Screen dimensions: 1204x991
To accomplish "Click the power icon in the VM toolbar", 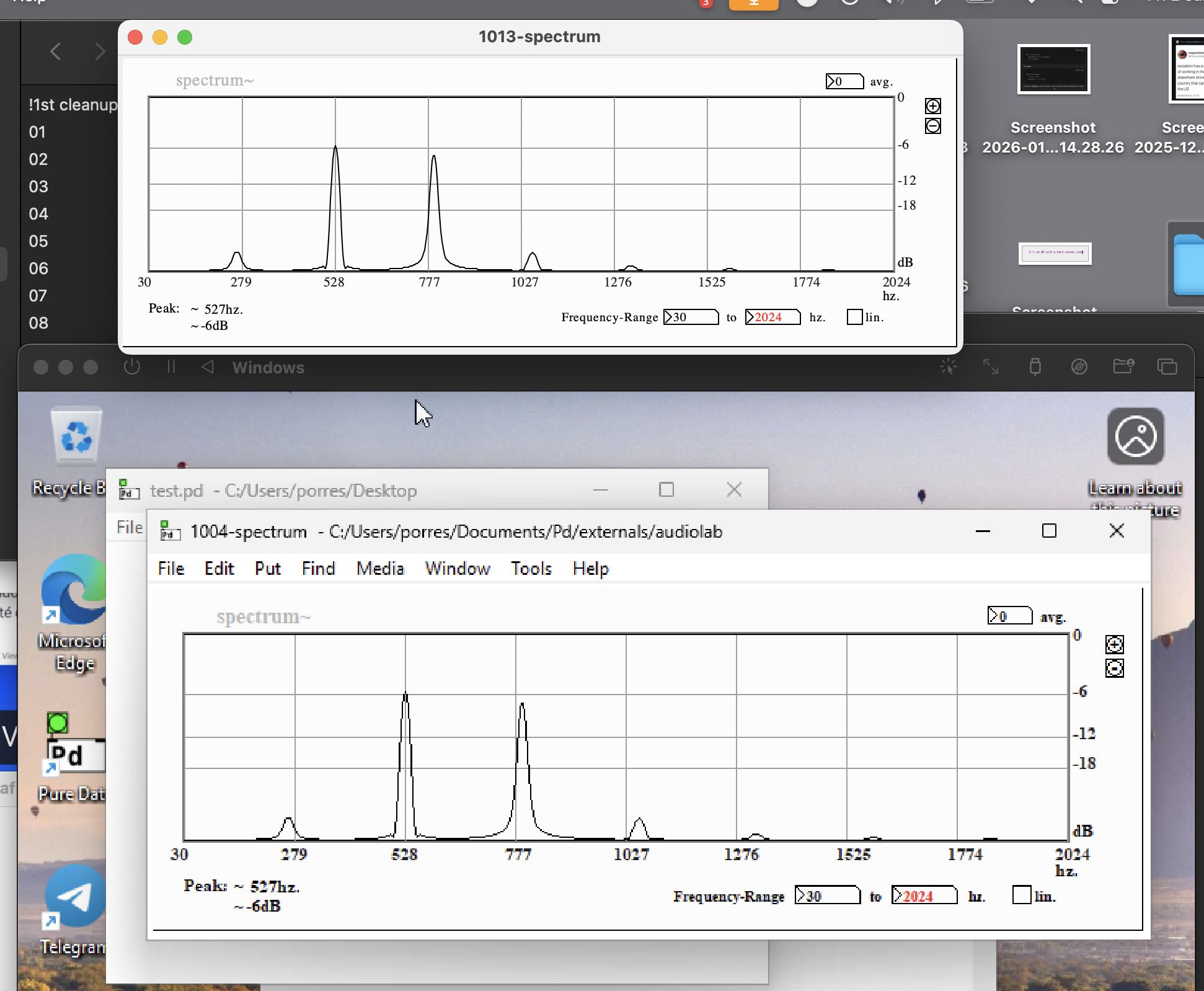I will (x=132, y=367).
